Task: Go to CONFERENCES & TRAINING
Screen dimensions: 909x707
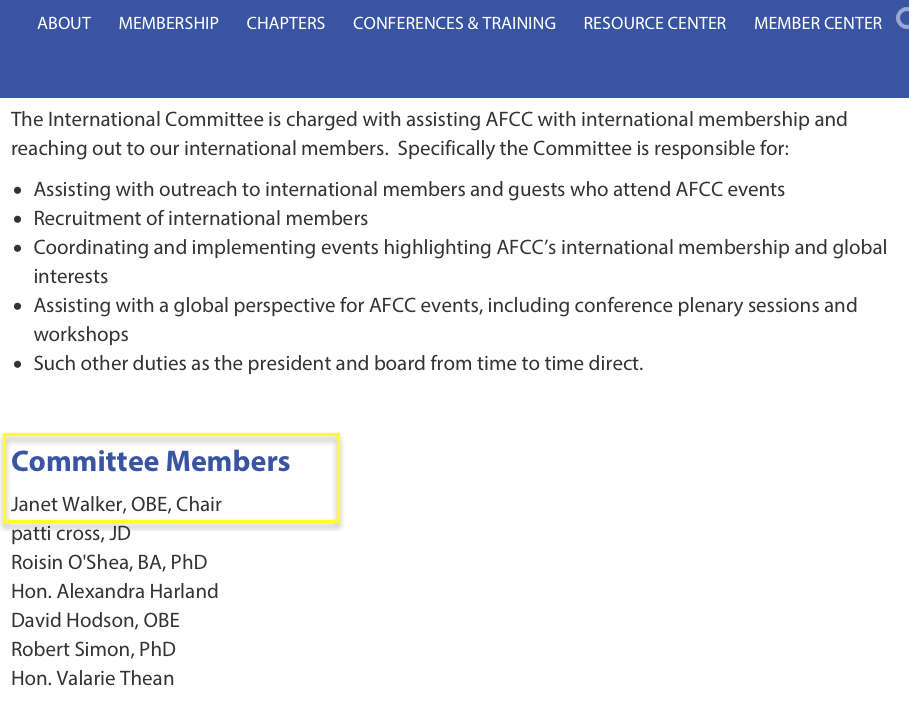Action: click(454, 23)
